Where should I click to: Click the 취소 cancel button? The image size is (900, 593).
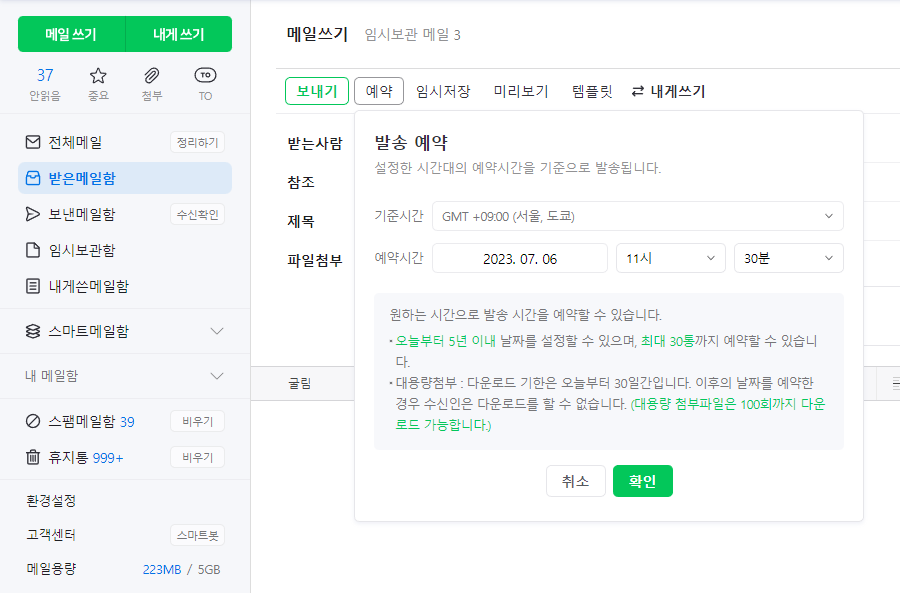pos(575,480)
